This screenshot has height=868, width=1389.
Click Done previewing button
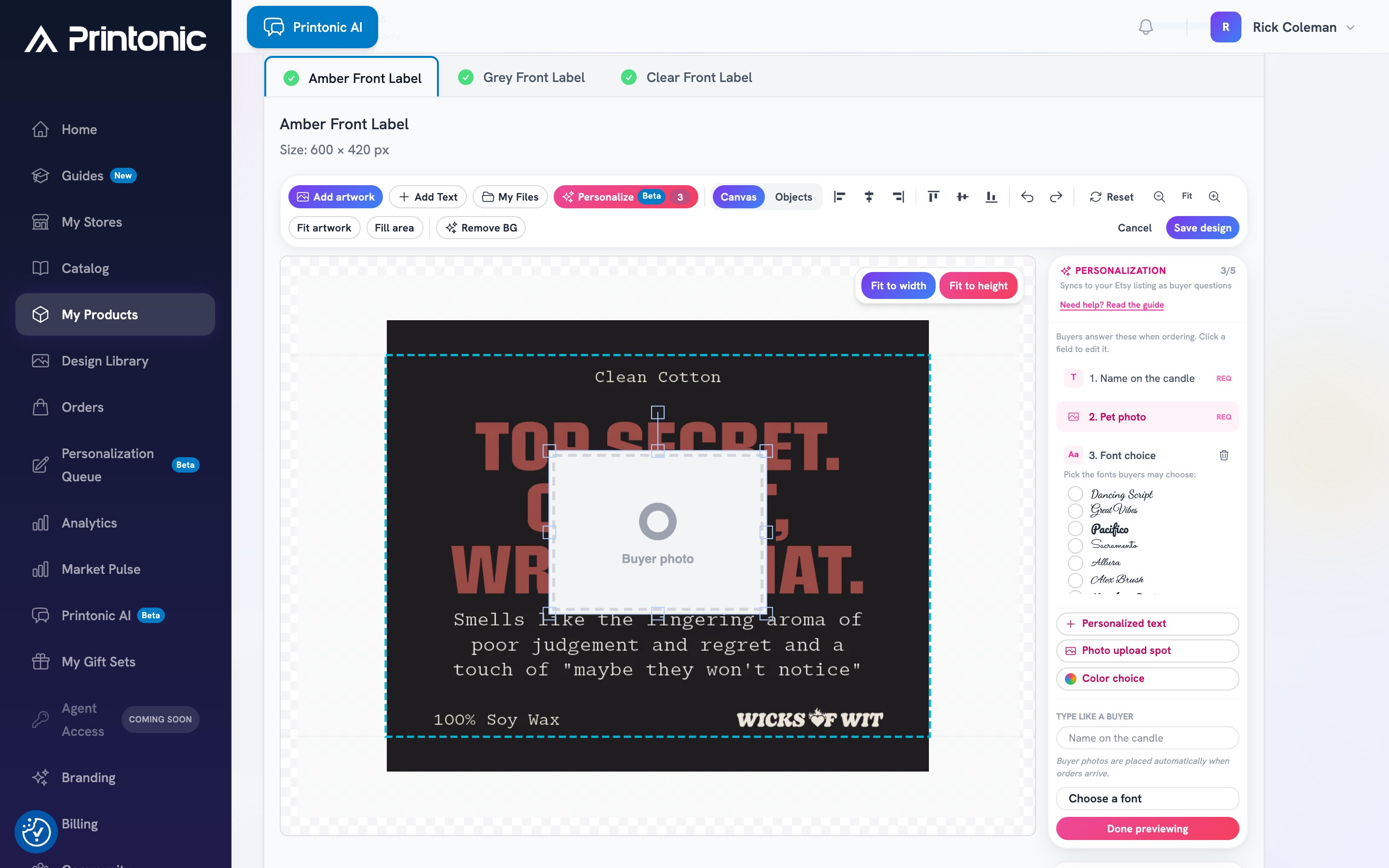[x=1147, y=828]
